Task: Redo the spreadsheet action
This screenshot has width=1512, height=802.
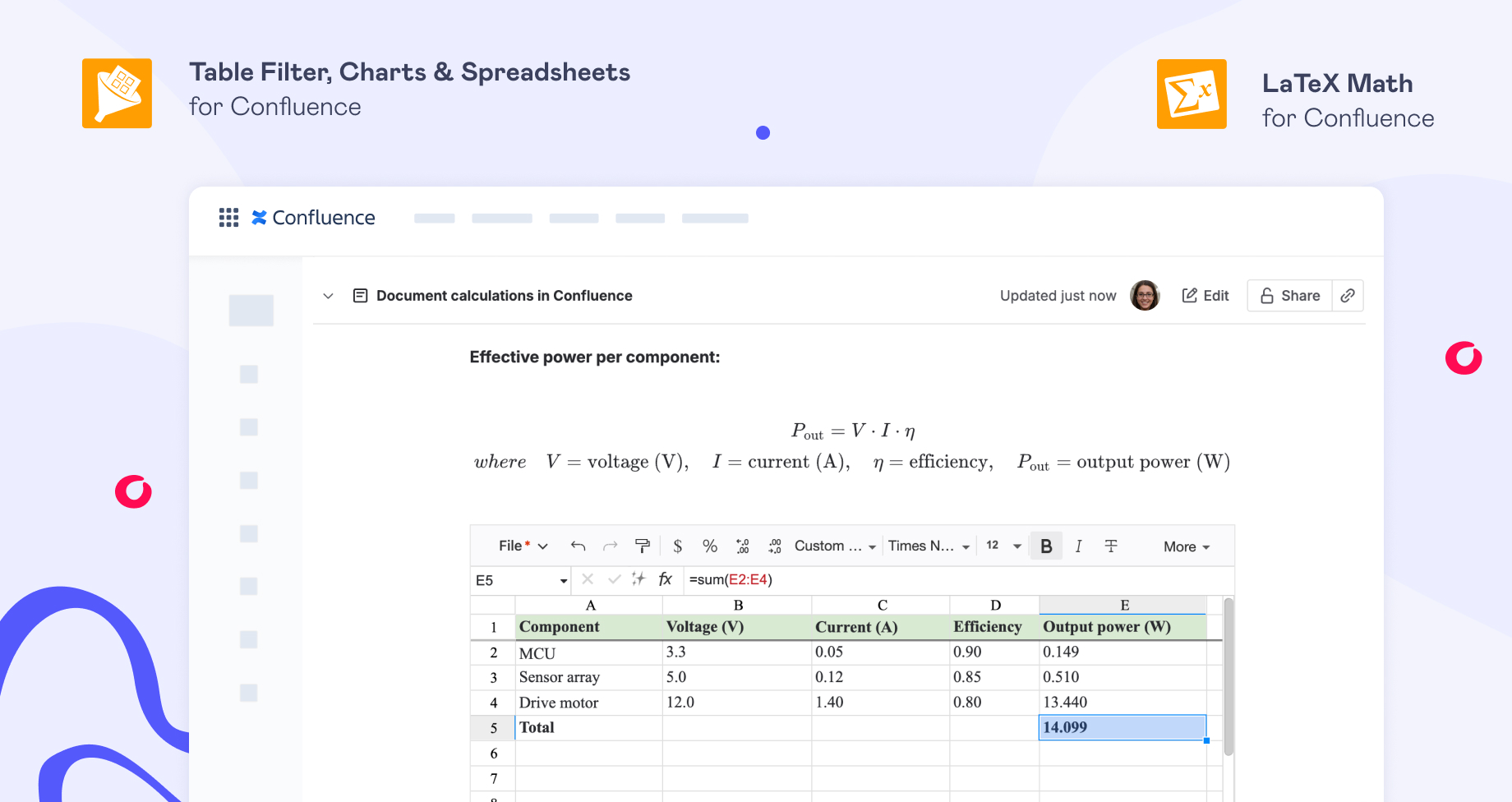Action: click(610, 546)
